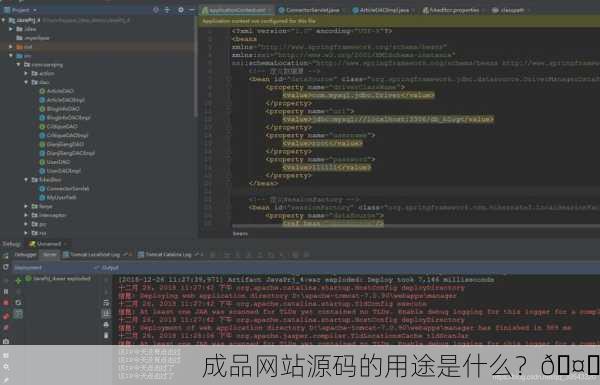Switch to .classpath editor tab
The width and height of the screenshot is (600, 385).
(509, 10)
